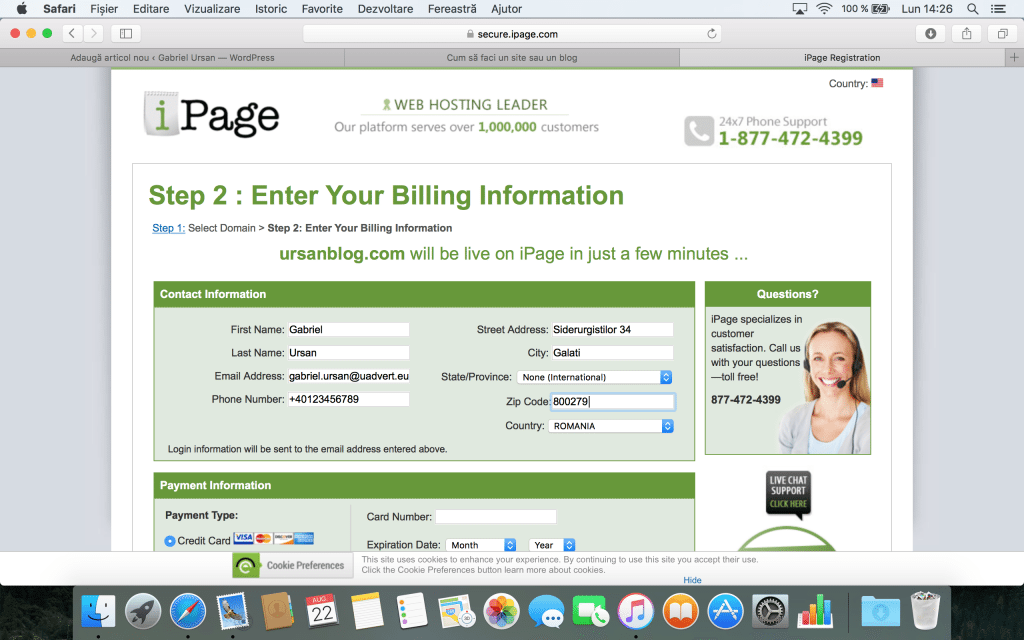This screenshot has width=1024, height=640.
Task: Click the City field
Action: (613, 353)
